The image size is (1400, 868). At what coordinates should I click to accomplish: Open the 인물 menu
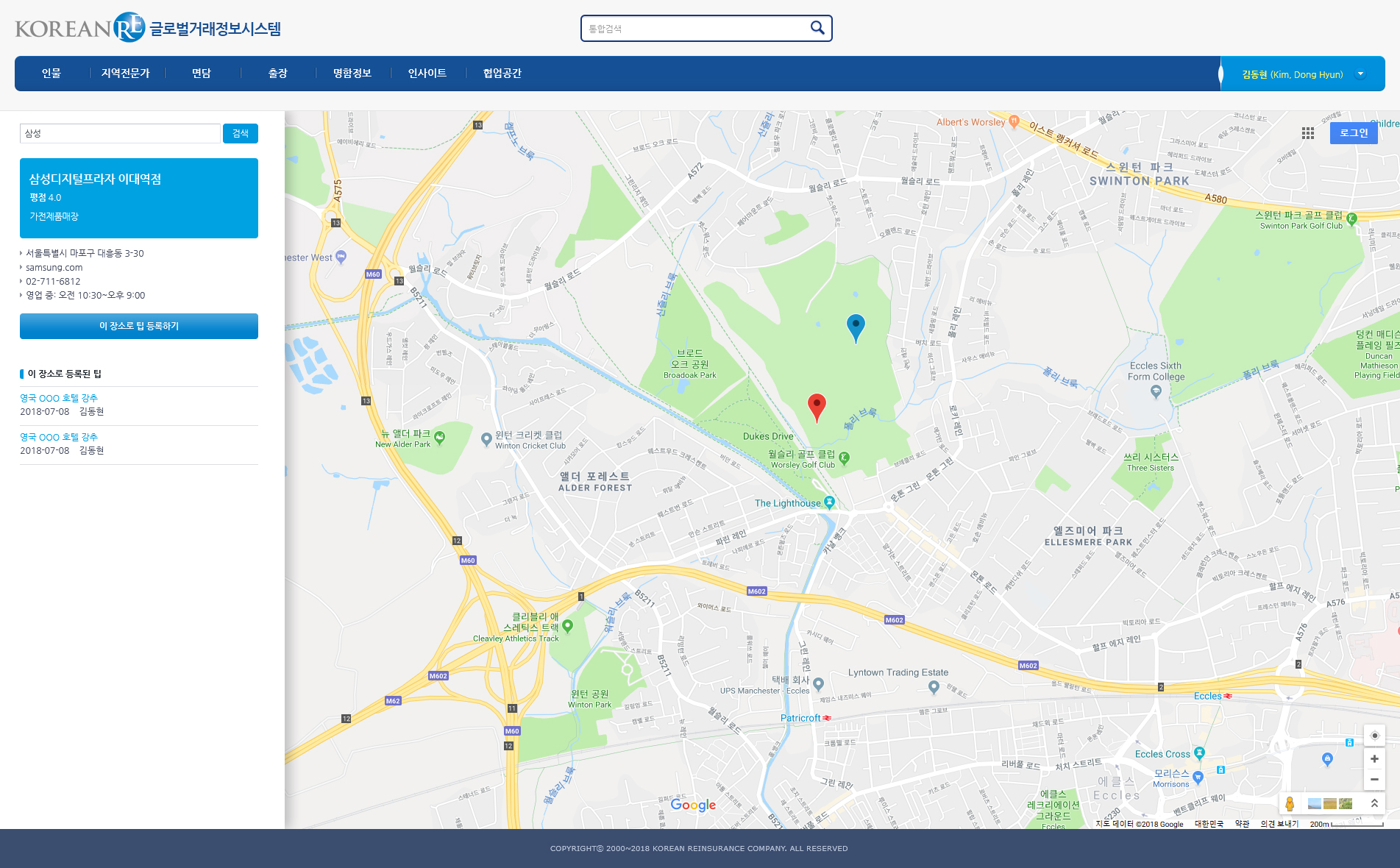pos(51,74)
